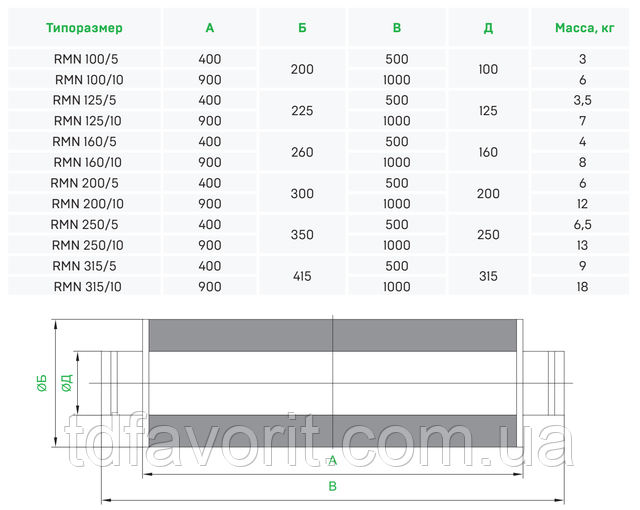The height and width of the screenshot is (510, 640).
Task: Click the RMN 160/5 row label
Action: (x=87, y=143)
